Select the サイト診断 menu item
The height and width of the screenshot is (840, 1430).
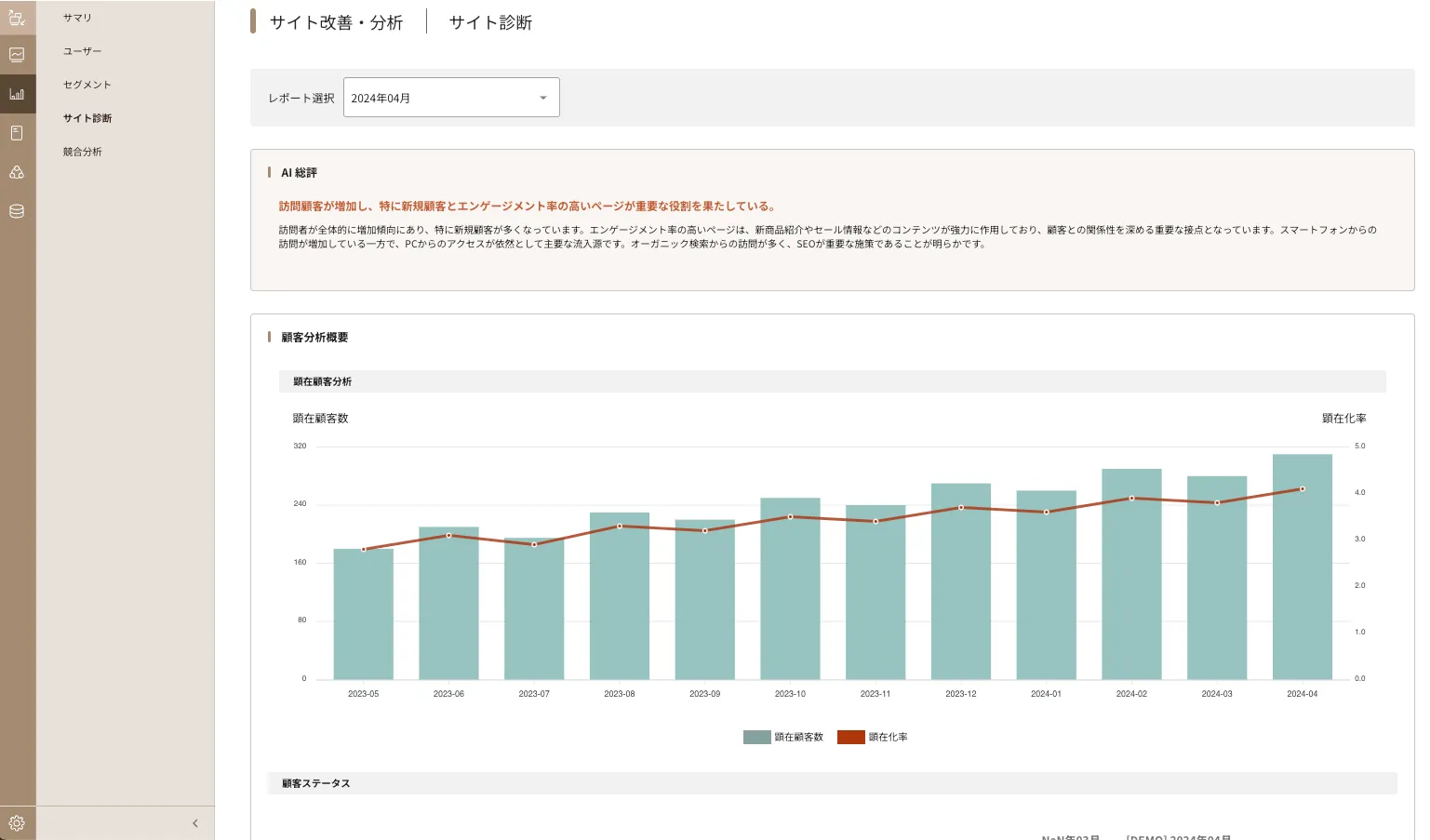[87, 118]
